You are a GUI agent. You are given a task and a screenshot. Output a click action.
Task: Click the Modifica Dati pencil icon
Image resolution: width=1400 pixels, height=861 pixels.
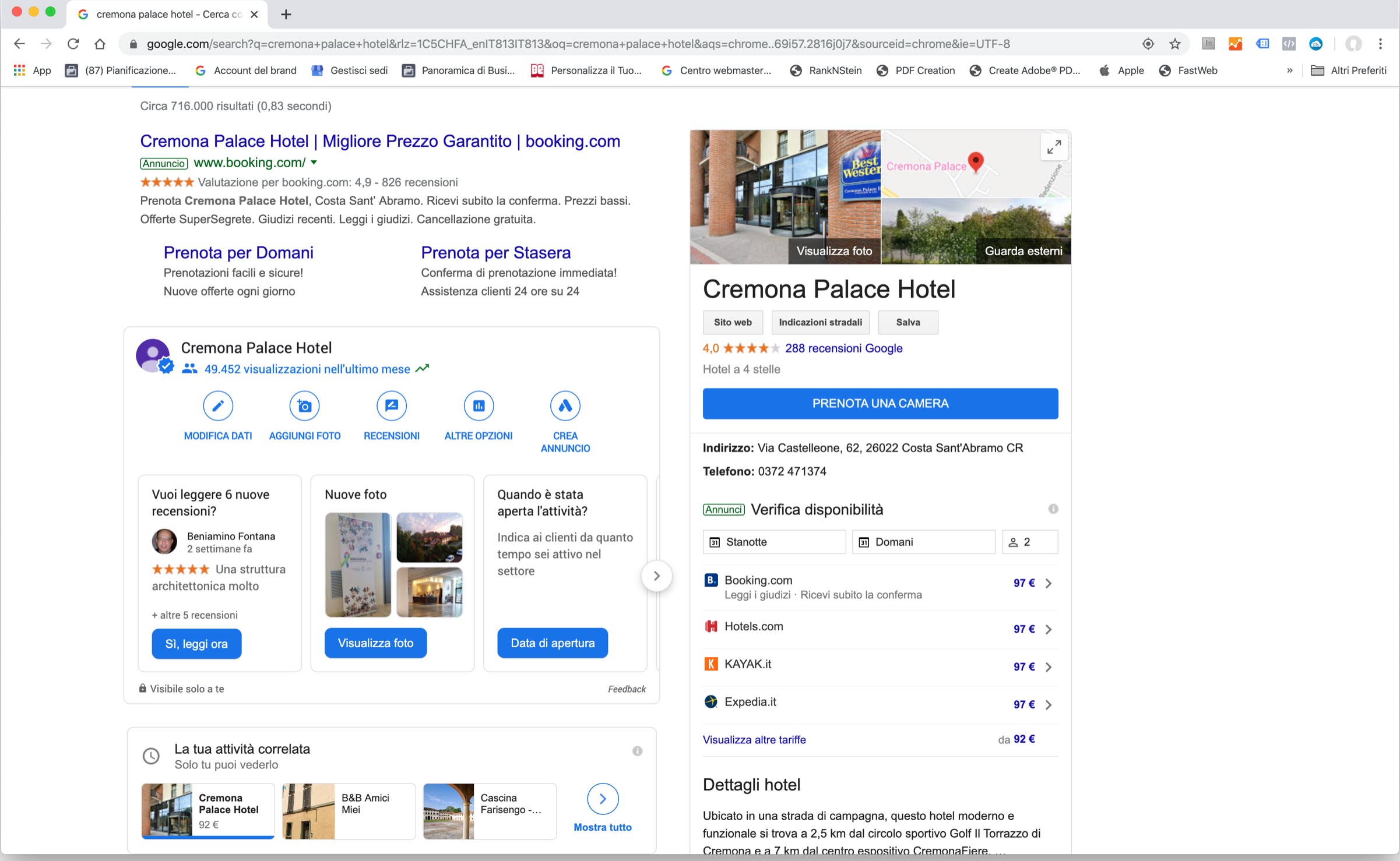point(218,406)
